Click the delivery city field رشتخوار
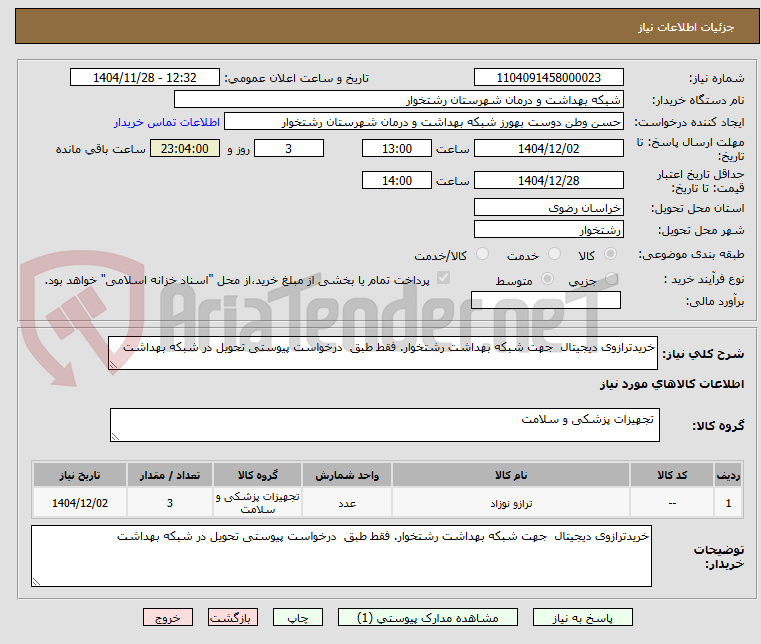This screenshot has width=761, height=644. 548,229
